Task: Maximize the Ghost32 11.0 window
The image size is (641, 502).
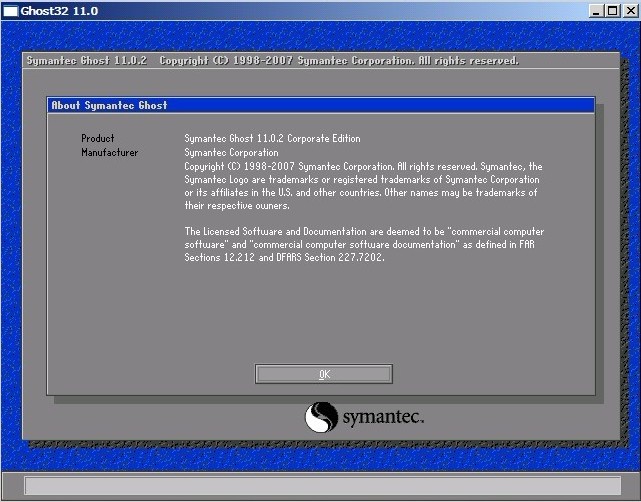Action: pyautogui.click(x=612, y=10)
